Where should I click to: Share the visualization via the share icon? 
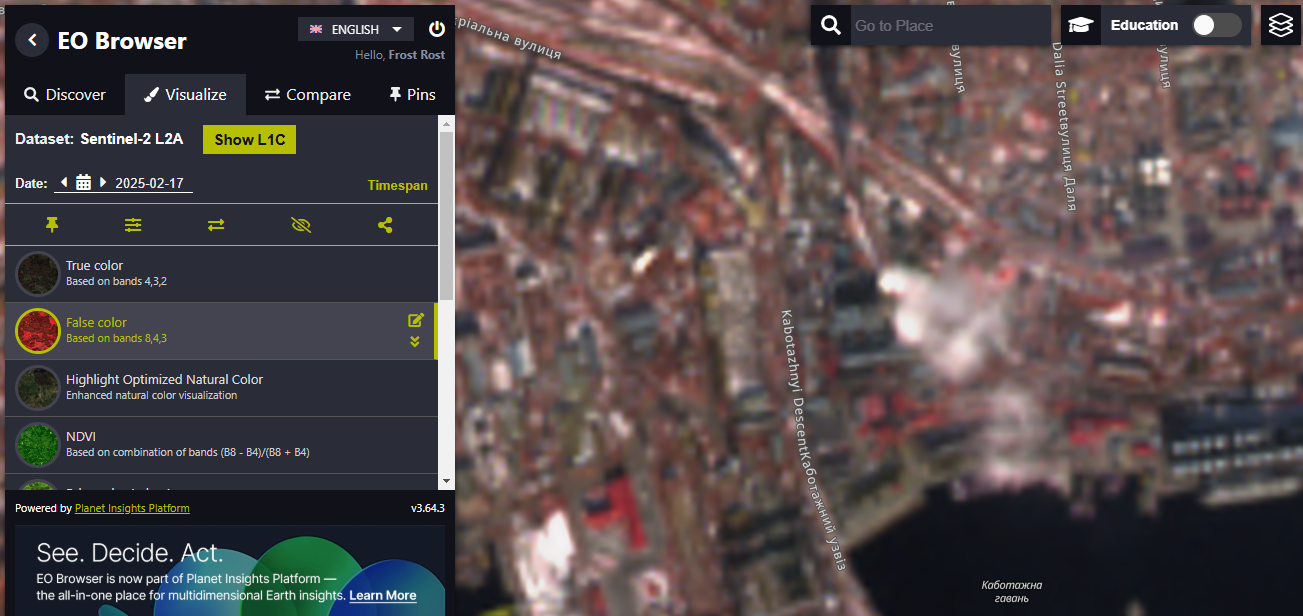click(x=385, y=225)
